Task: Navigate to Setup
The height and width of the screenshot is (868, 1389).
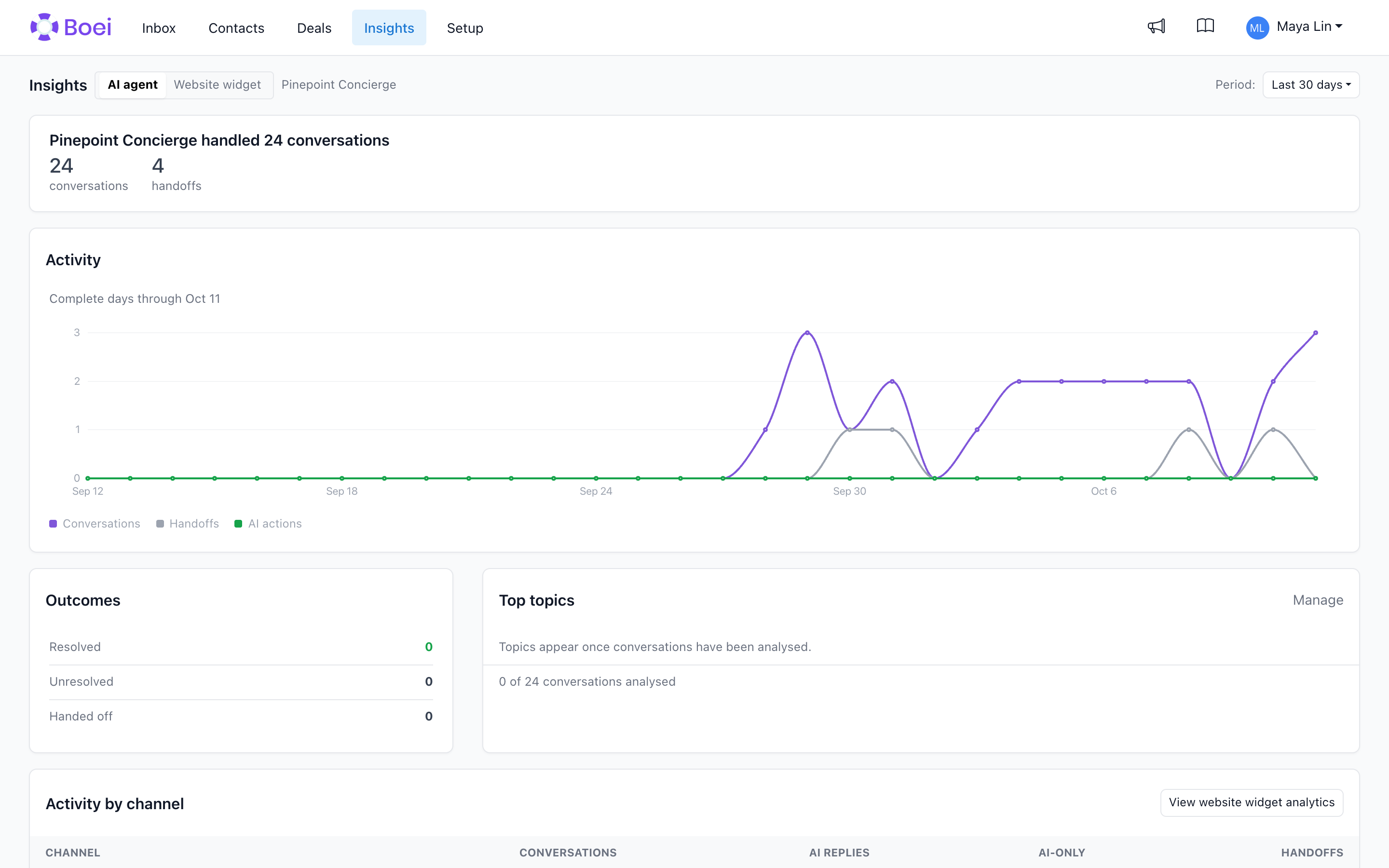Action: click(465, 27)
